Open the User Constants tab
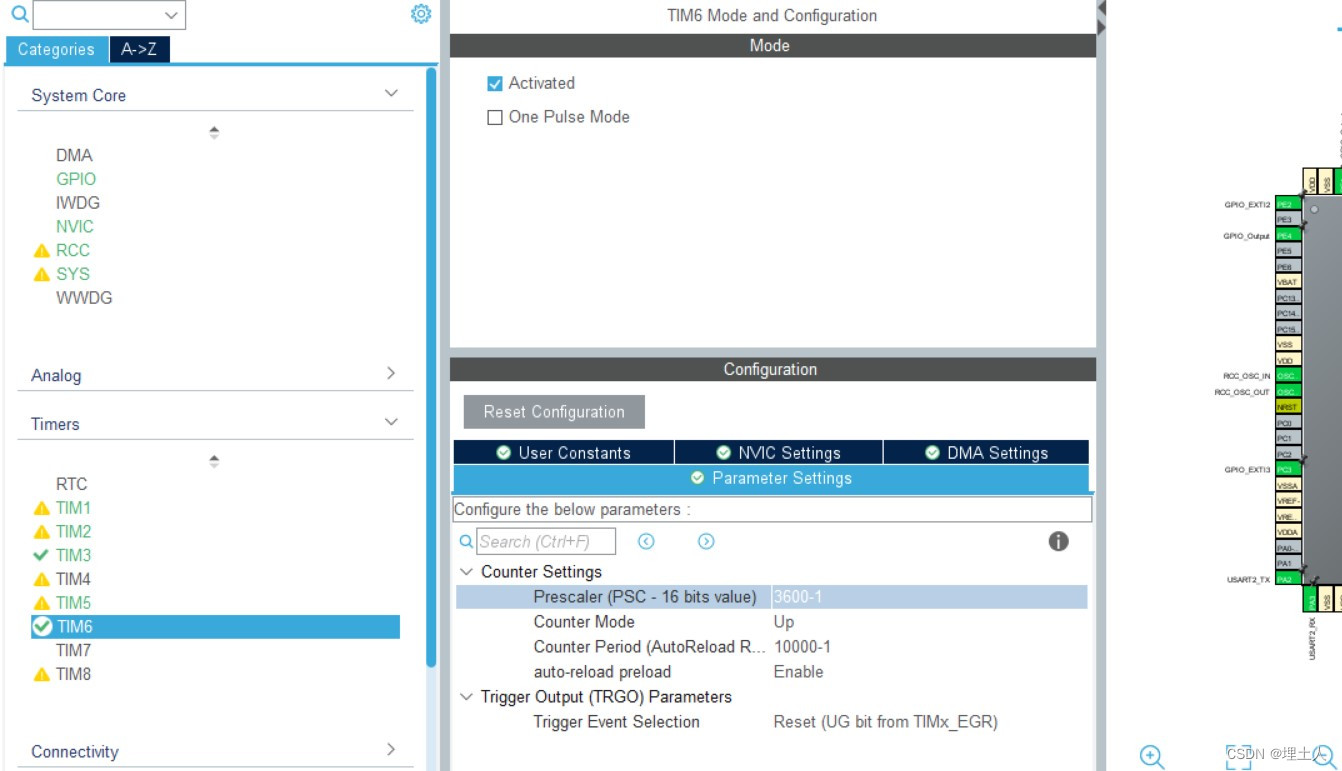The image size is (1342, 771). point(564,453)
